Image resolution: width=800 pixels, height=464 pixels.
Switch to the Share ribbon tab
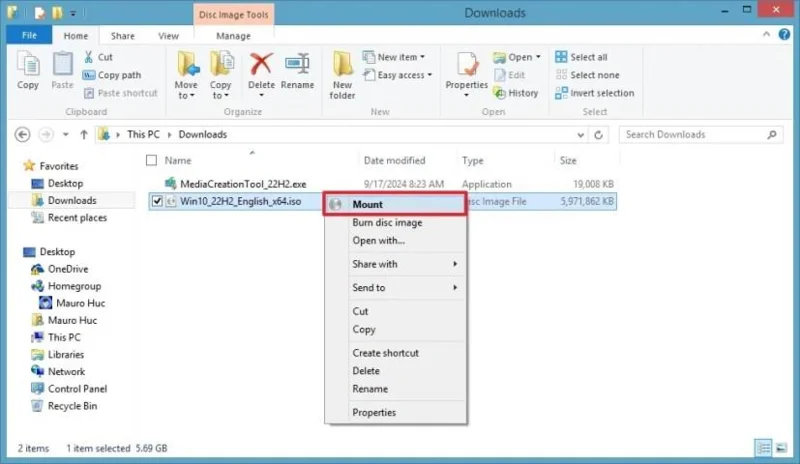(x=123, y=36)
